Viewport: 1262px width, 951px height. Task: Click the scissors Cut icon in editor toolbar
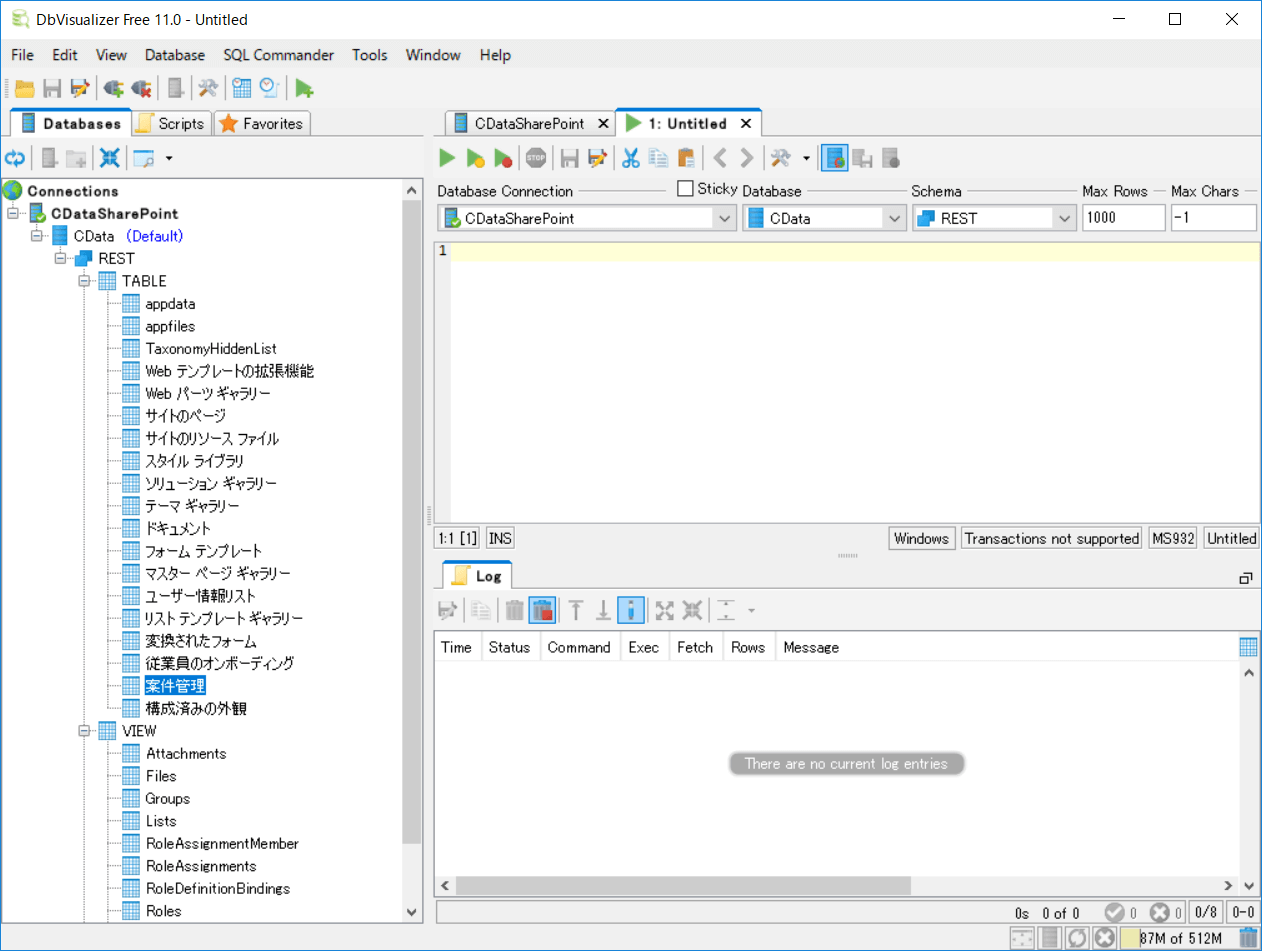click(630, 158)
